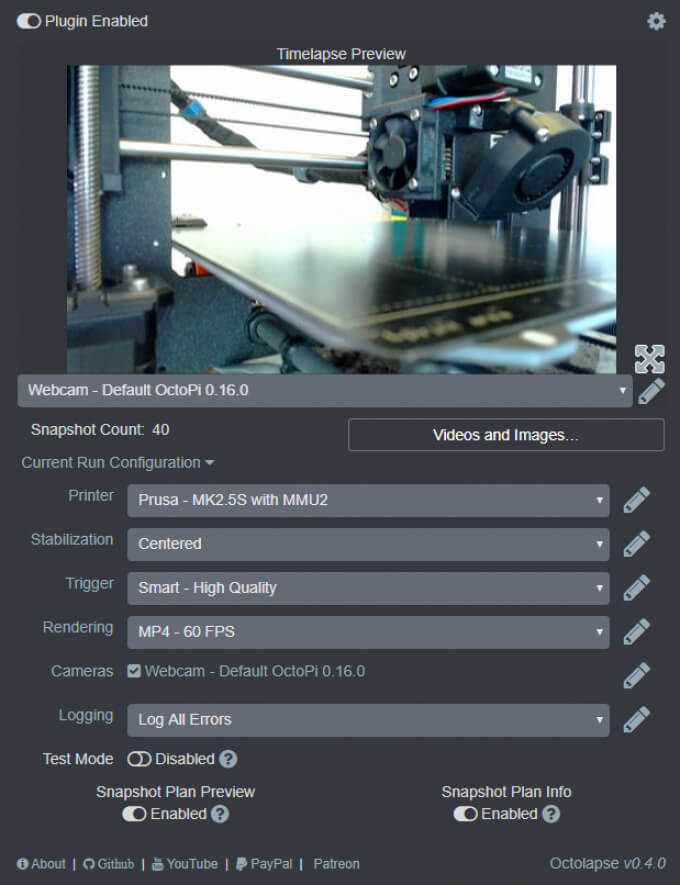Uncheck Webcam - Default OctoPi camera checkbox
Screen dimensions: 680x885
click(134, 672)
